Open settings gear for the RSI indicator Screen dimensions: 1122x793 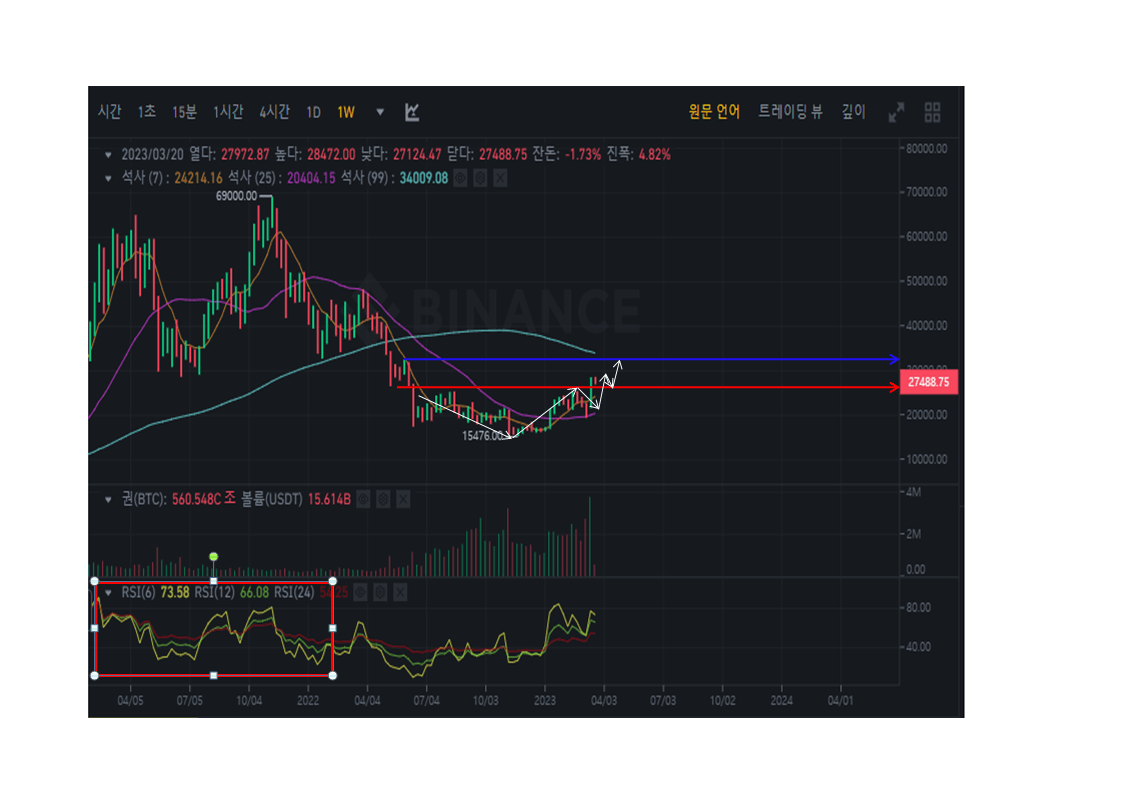click(x=380, y=592)
